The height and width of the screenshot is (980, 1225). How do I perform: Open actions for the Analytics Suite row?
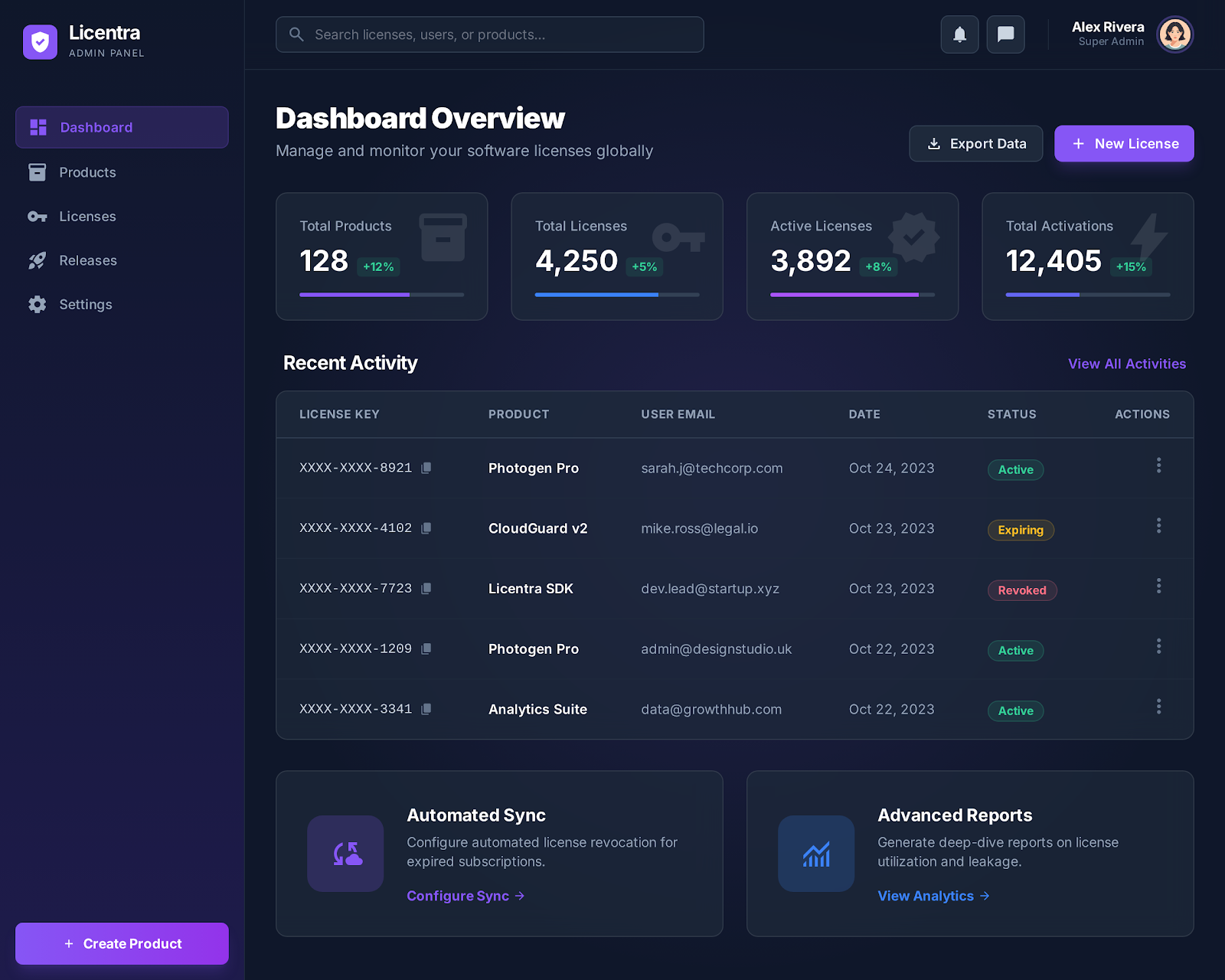pos(1159,706)
